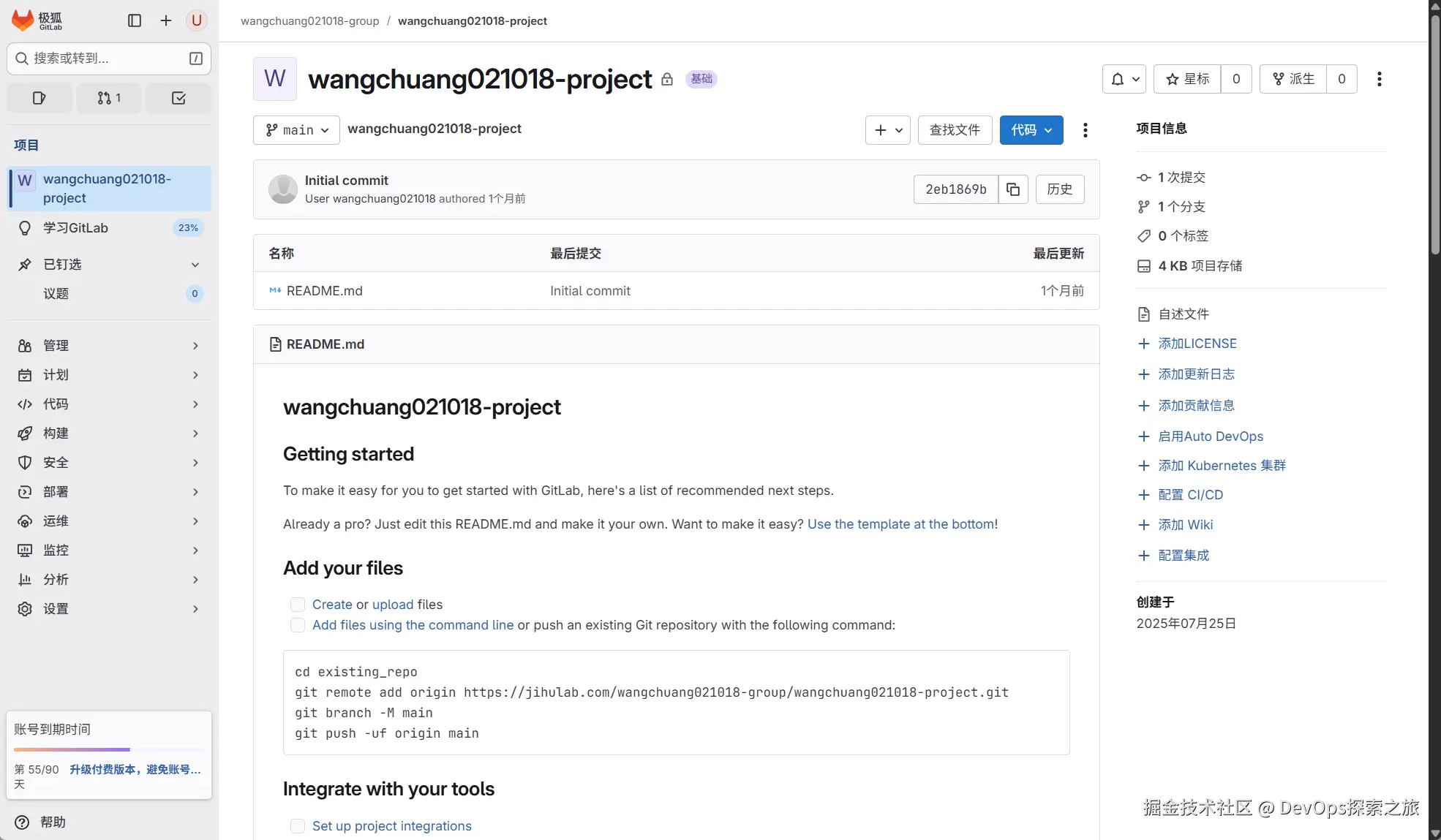
Task: Open project actions kebab menu
Action: [x=1379, y=79]
